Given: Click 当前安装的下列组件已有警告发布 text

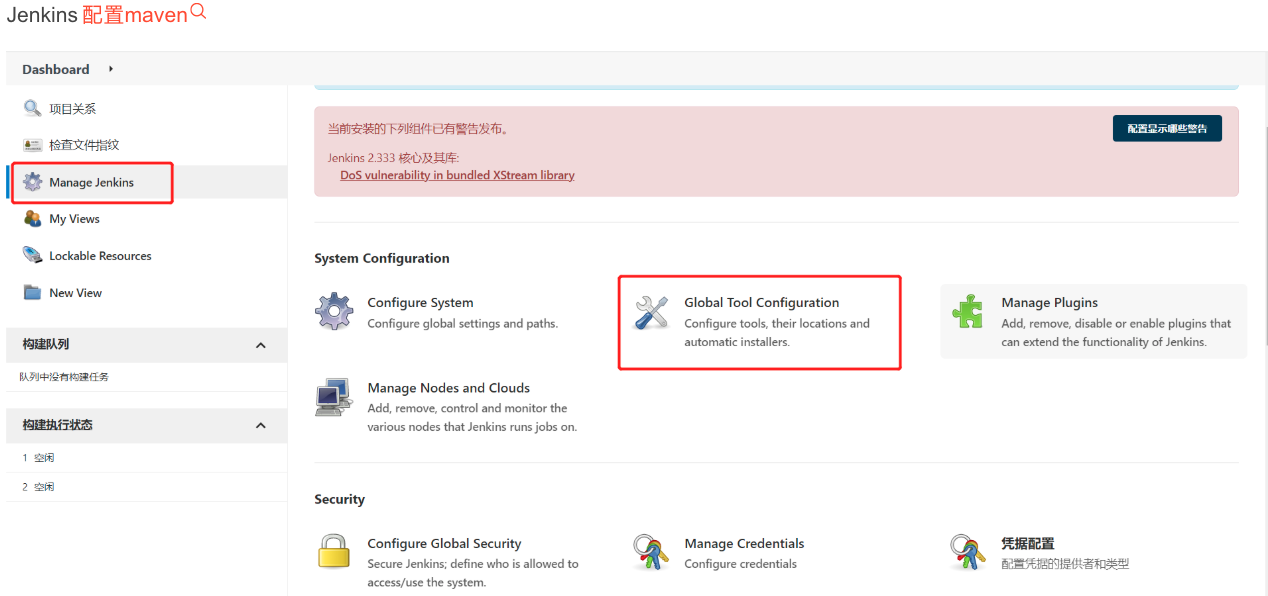Looking at the screenshot, I should (418, 129).
